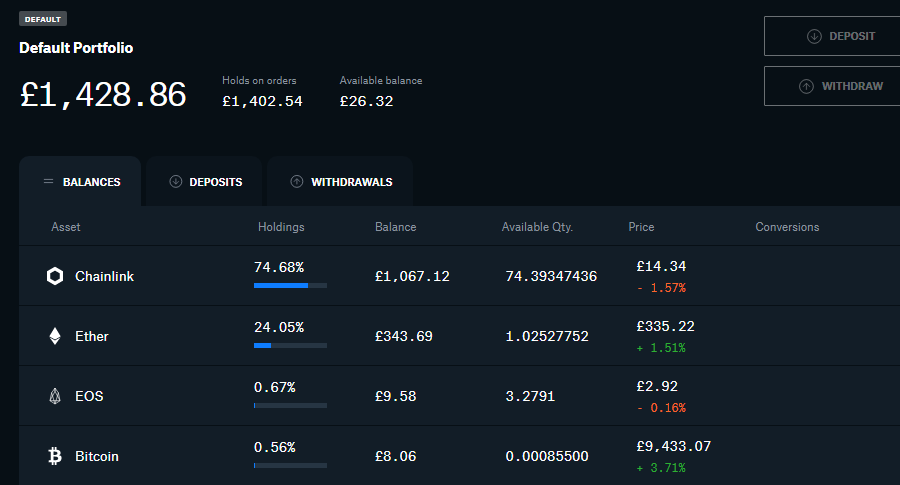Click EOS price £2.92
The width and height of the screenshot is (900, 485).
(657, 386)
